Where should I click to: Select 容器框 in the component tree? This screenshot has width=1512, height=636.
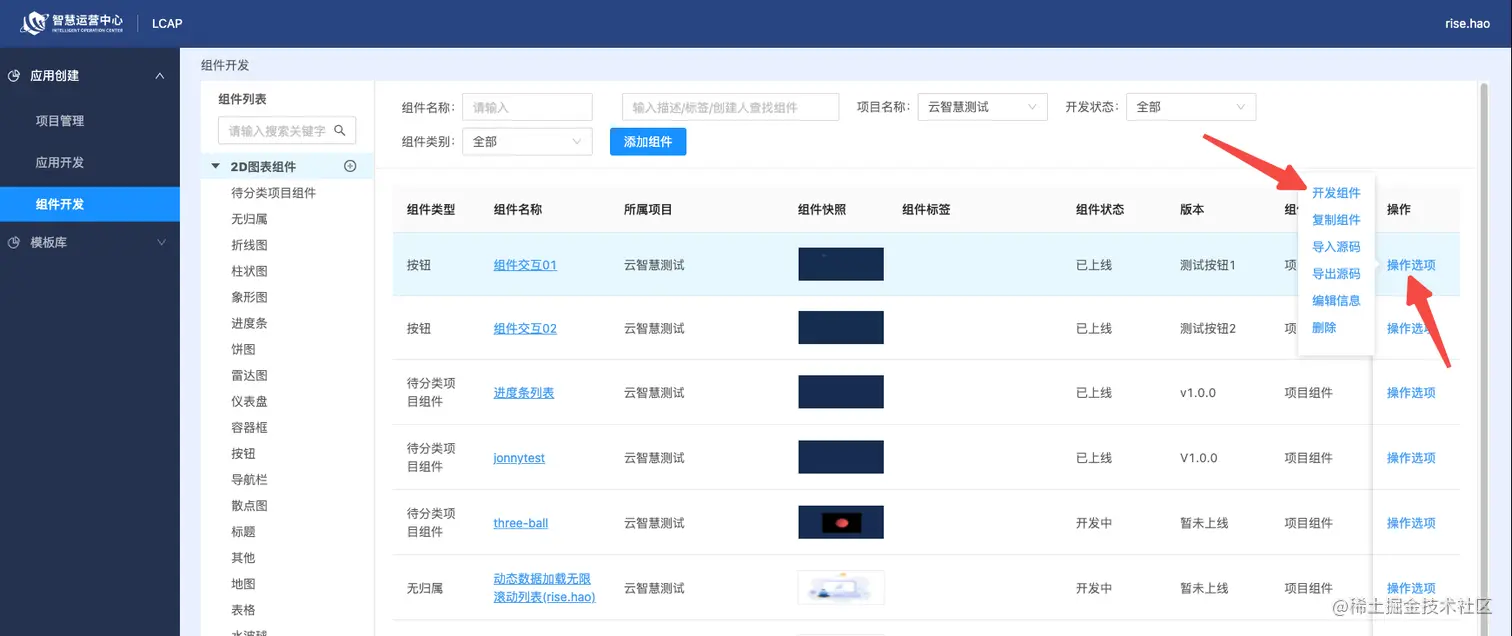click(x=249, y=427)
